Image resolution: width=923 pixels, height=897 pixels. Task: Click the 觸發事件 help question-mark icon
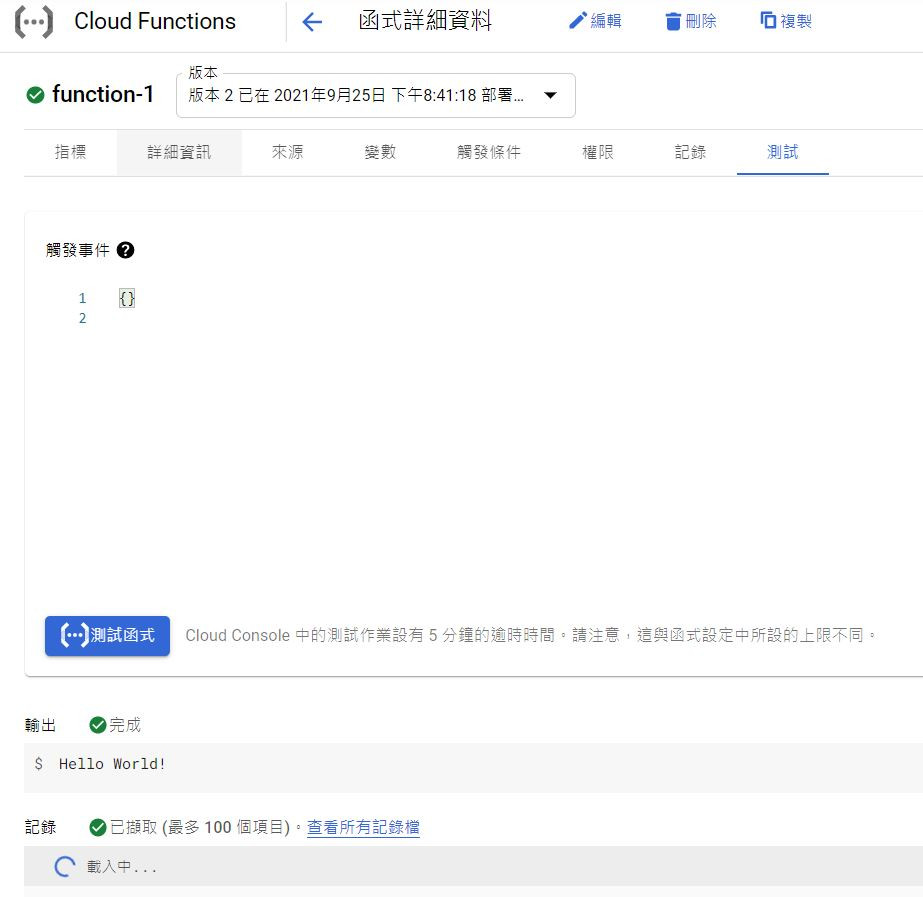[125, 250]
